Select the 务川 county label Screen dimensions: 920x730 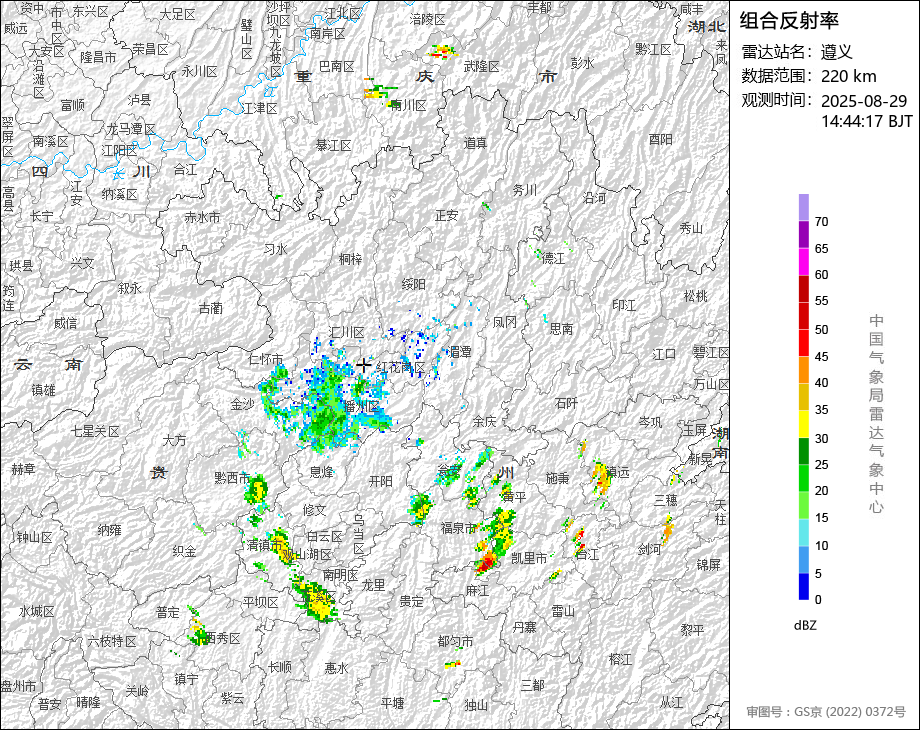tap(525, 190)
